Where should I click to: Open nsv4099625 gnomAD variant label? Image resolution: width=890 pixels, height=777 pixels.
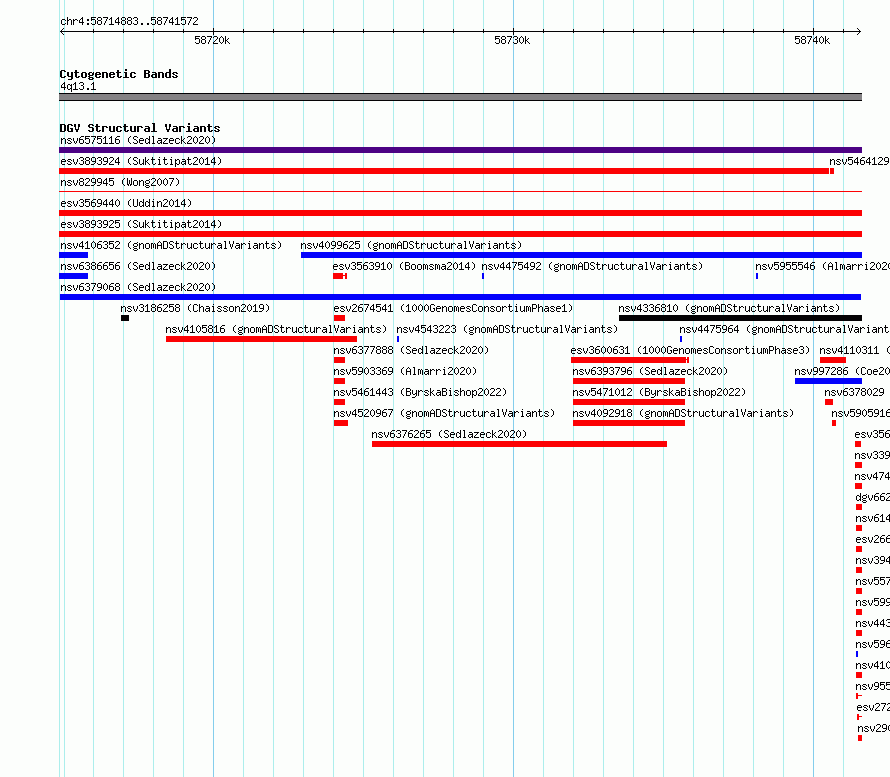pos(411,245)
